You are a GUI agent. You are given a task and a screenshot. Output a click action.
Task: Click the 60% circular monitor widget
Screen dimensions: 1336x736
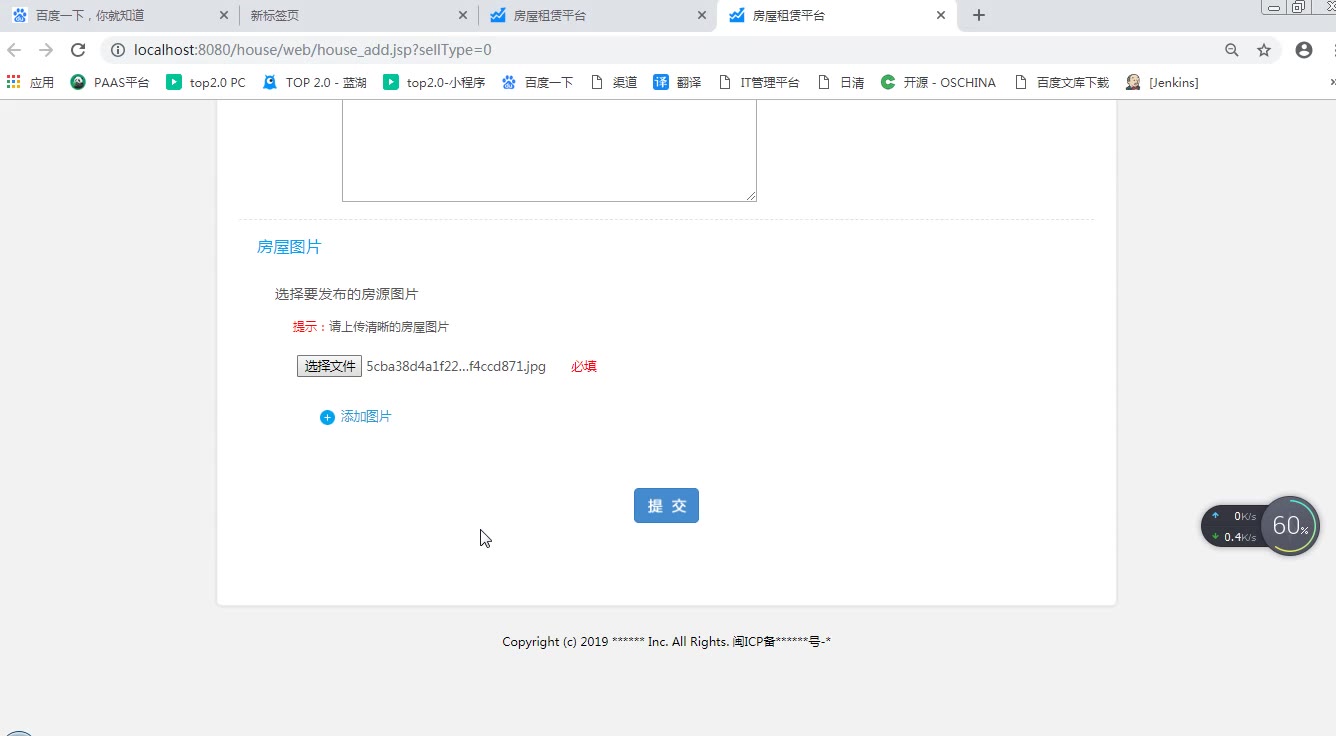1290,526
